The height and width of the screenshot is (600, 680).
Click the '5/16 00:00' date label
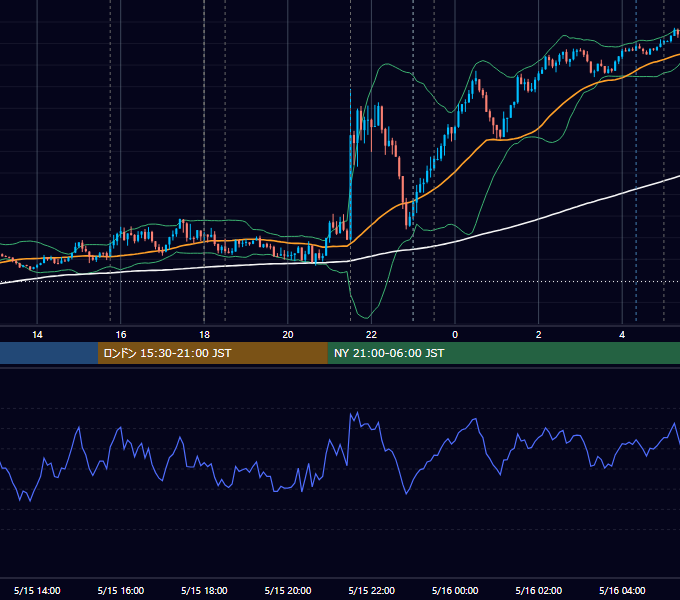pyautogui.click(x=455, y=590)
